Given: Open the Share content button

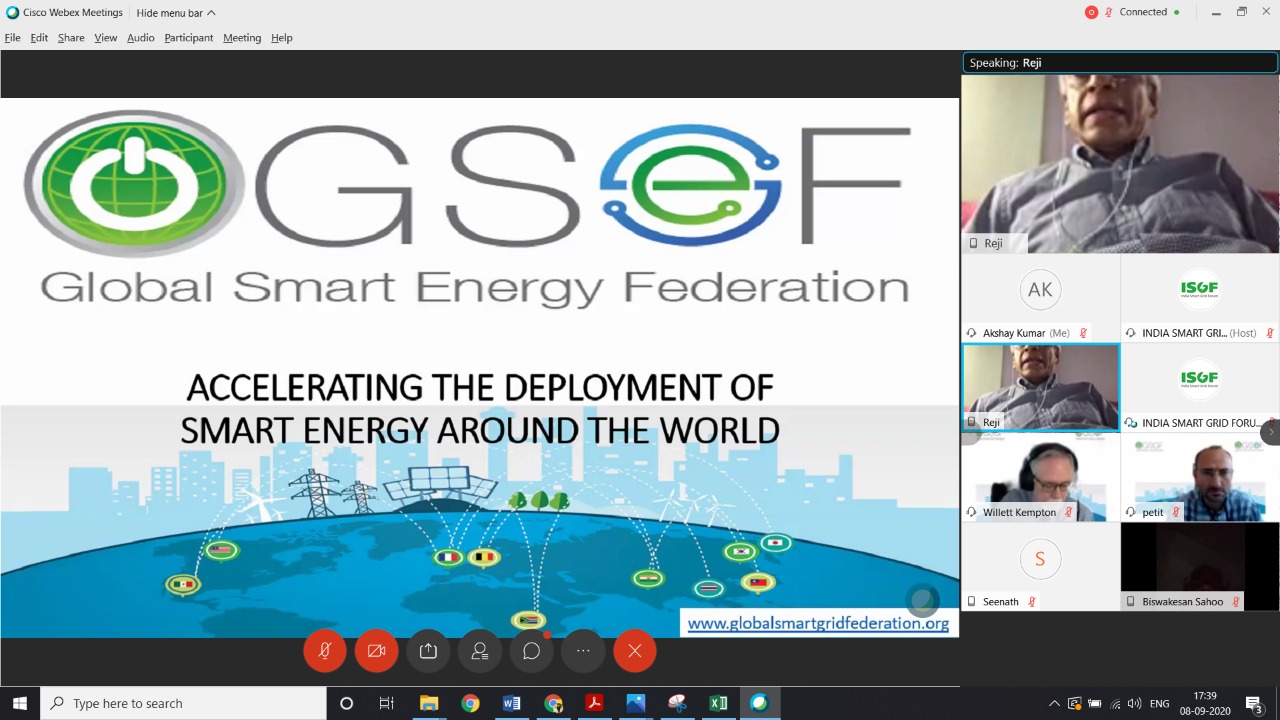Looking at the screenshot, I should click(x=428, y=651).
